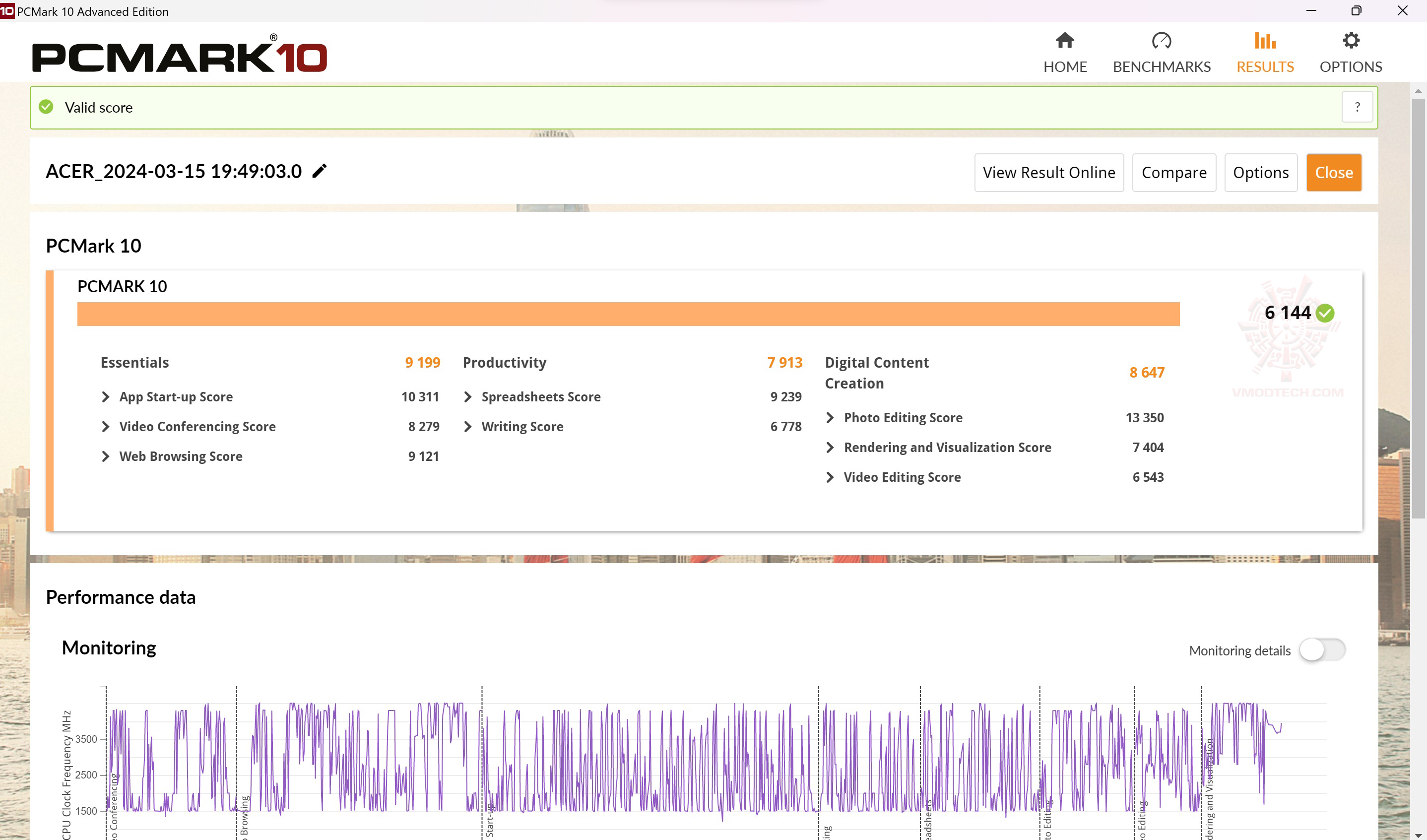Click the Home house icon

pos(1065,41)
